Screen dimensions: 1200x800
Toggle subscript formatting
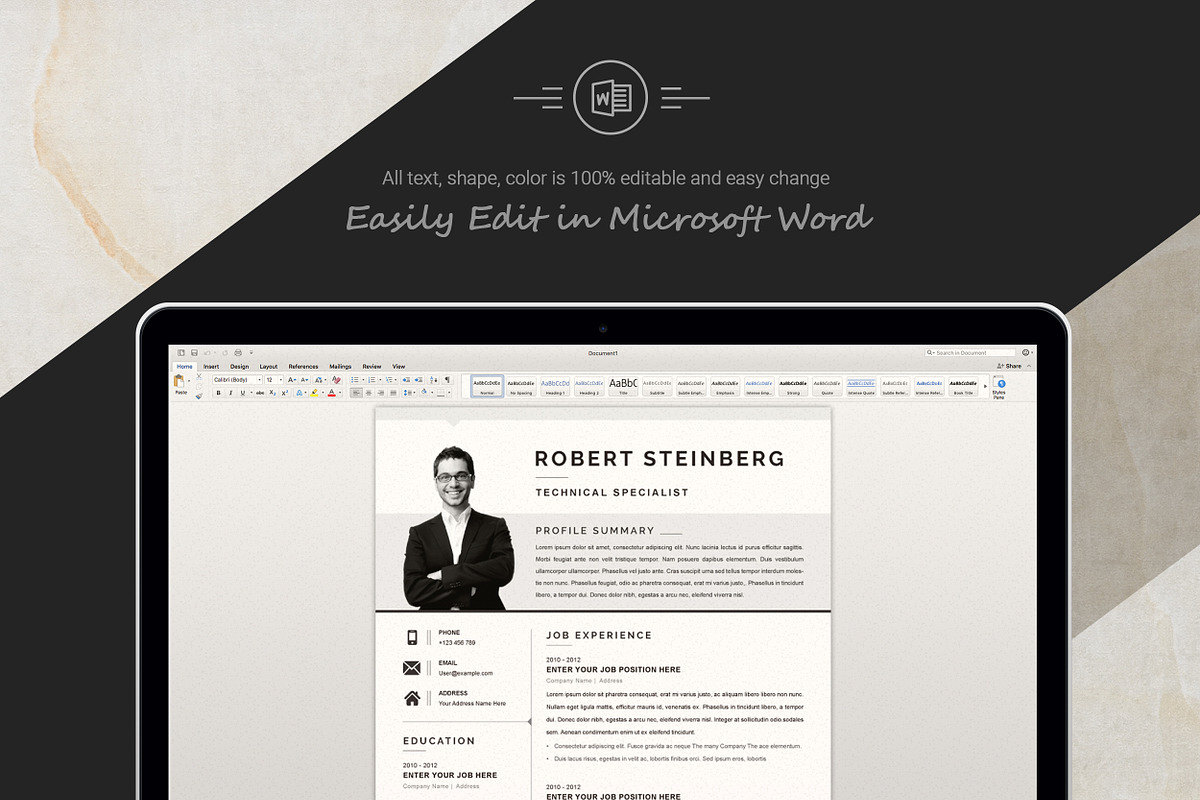tap(272, 392)
